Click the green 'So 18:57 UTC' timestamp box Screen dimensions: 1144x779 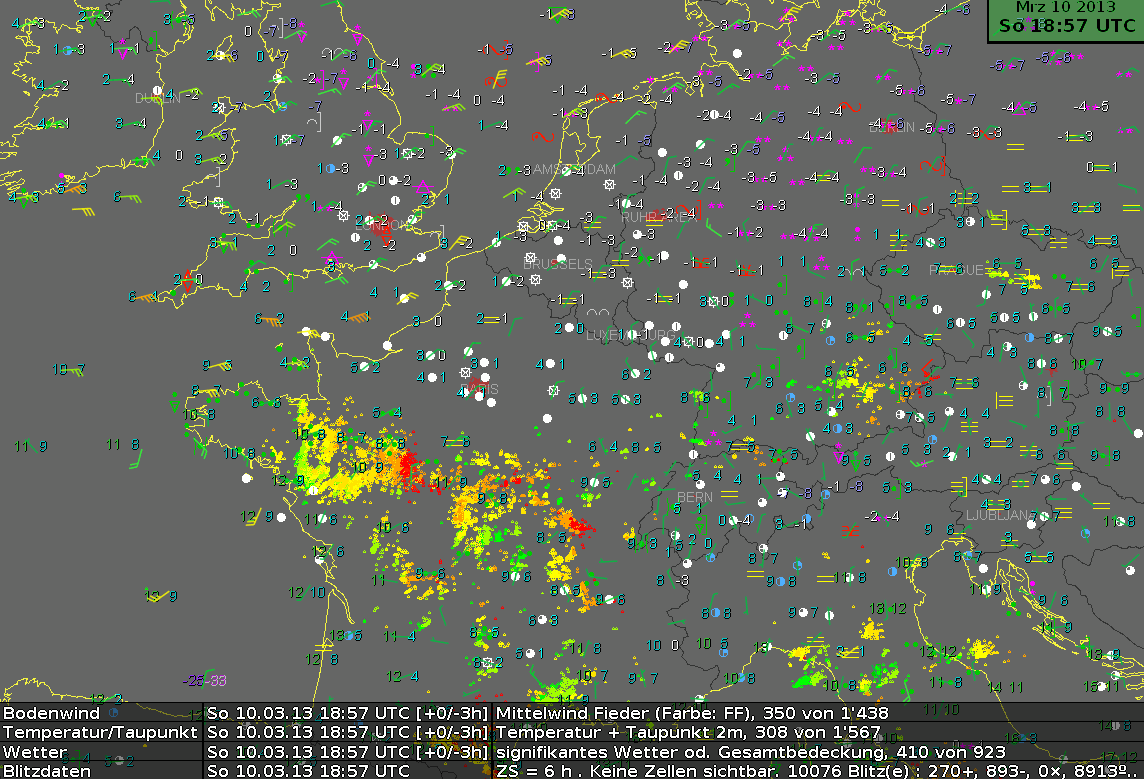tap(1063, 27)
